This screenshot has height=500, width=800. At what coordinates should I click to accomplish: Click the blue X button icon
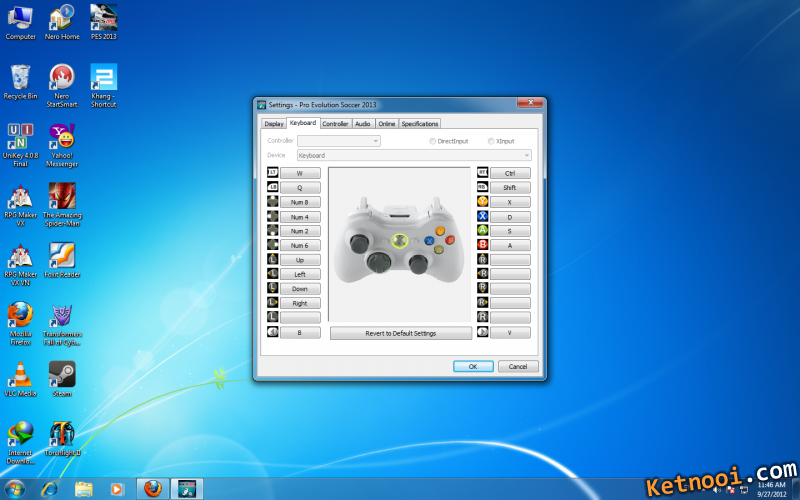point(482,216)
